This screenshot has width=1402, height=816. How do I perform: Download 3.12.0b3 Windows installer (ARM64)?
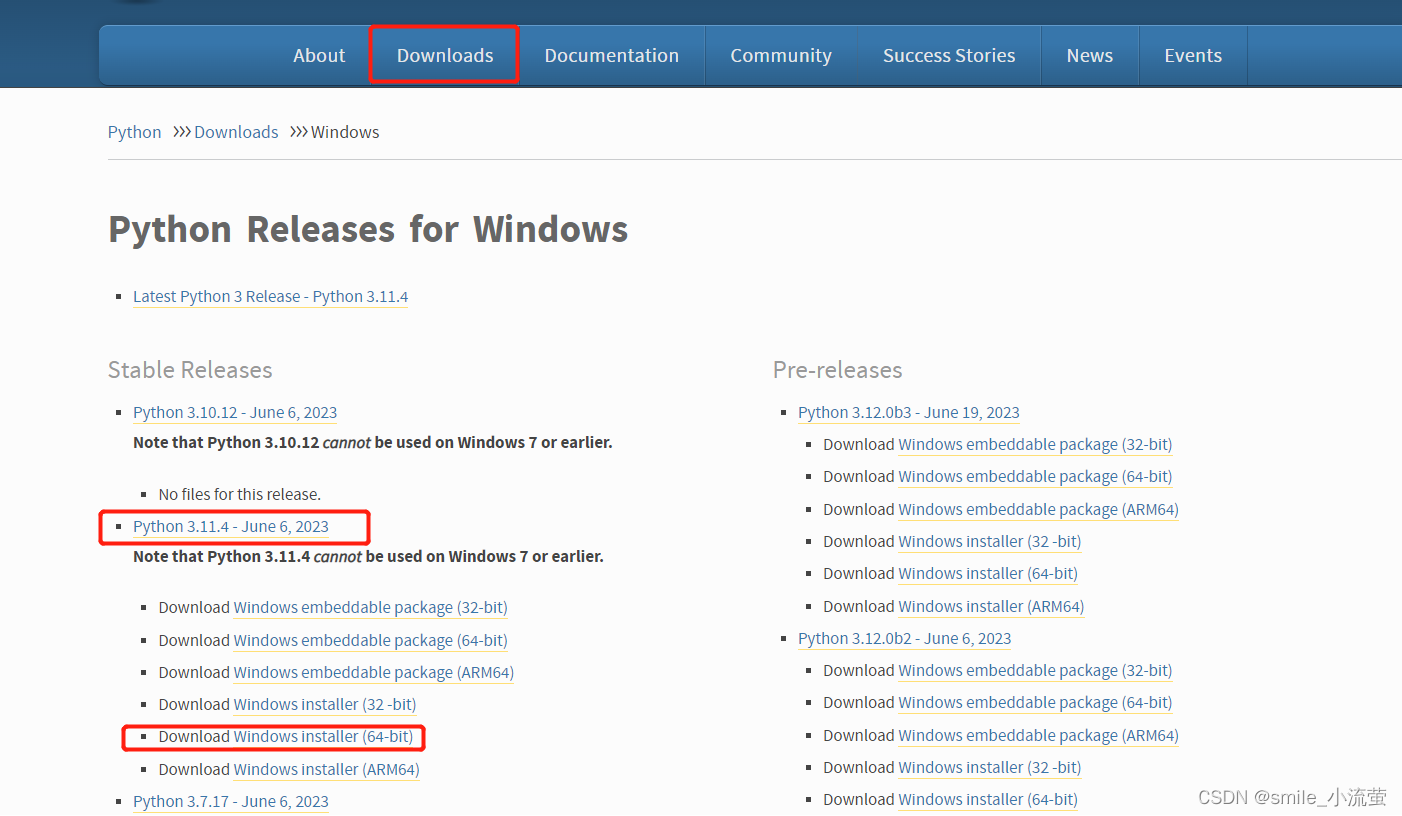[x=991, y=607]
